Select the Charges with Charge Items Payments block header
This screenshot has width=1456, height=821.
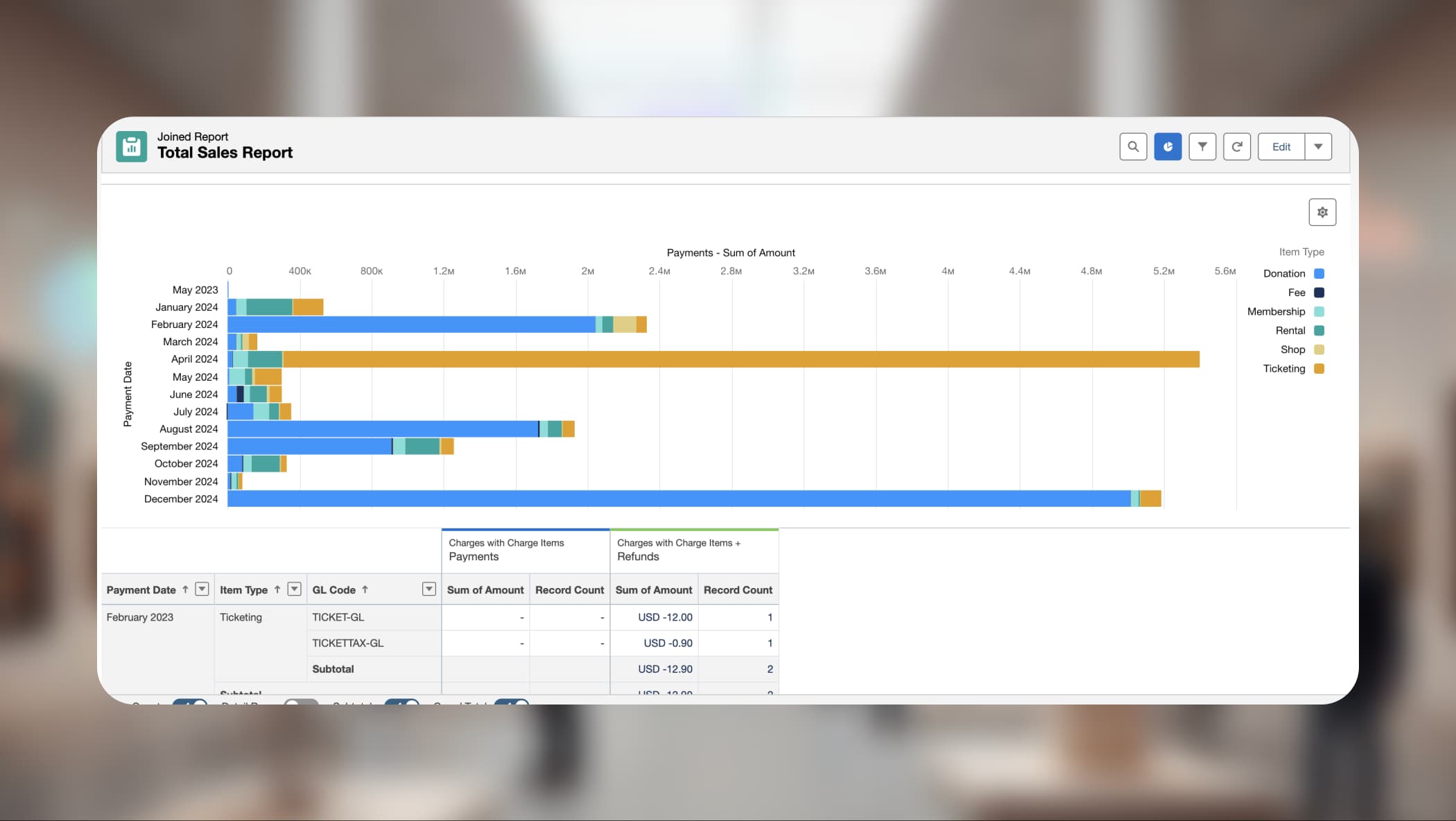pos(525,550)
